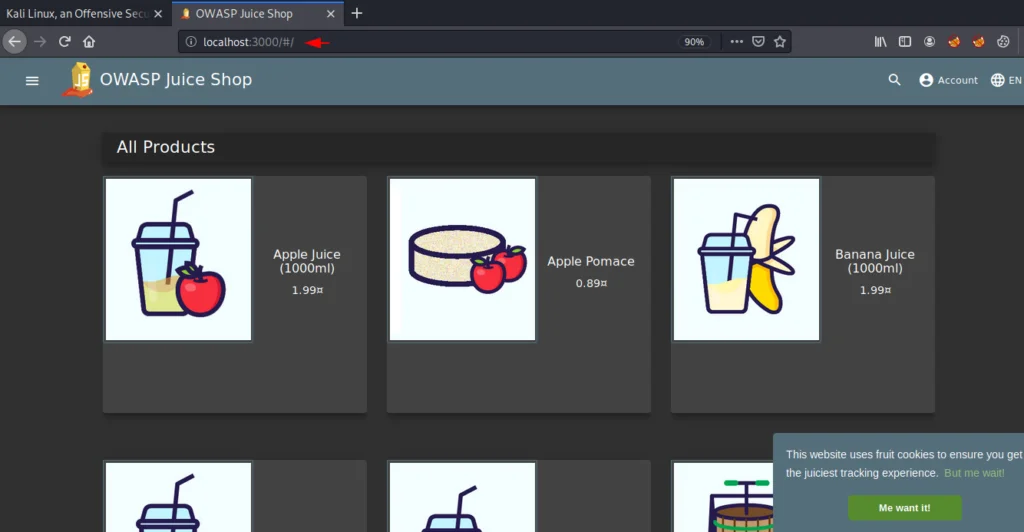
Task: Open the Apple Juice product image
Action: [x=178, y=259]
